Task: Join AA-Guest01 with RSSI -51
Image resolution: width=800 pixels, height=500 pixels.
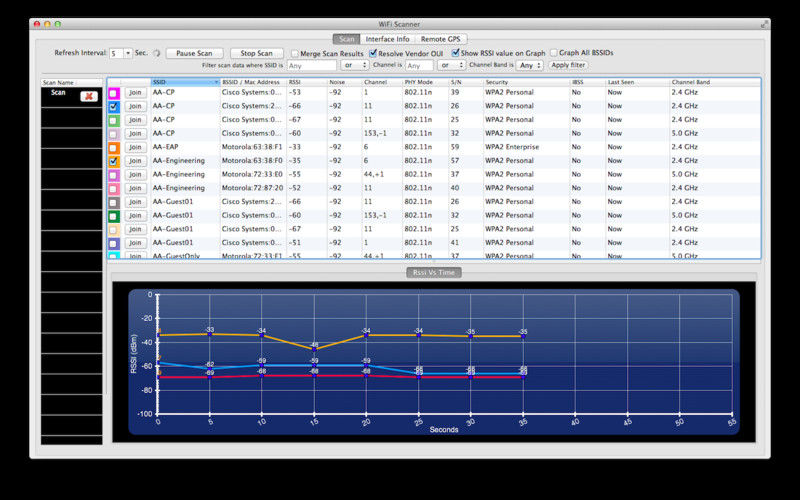Action: point(135,243)
